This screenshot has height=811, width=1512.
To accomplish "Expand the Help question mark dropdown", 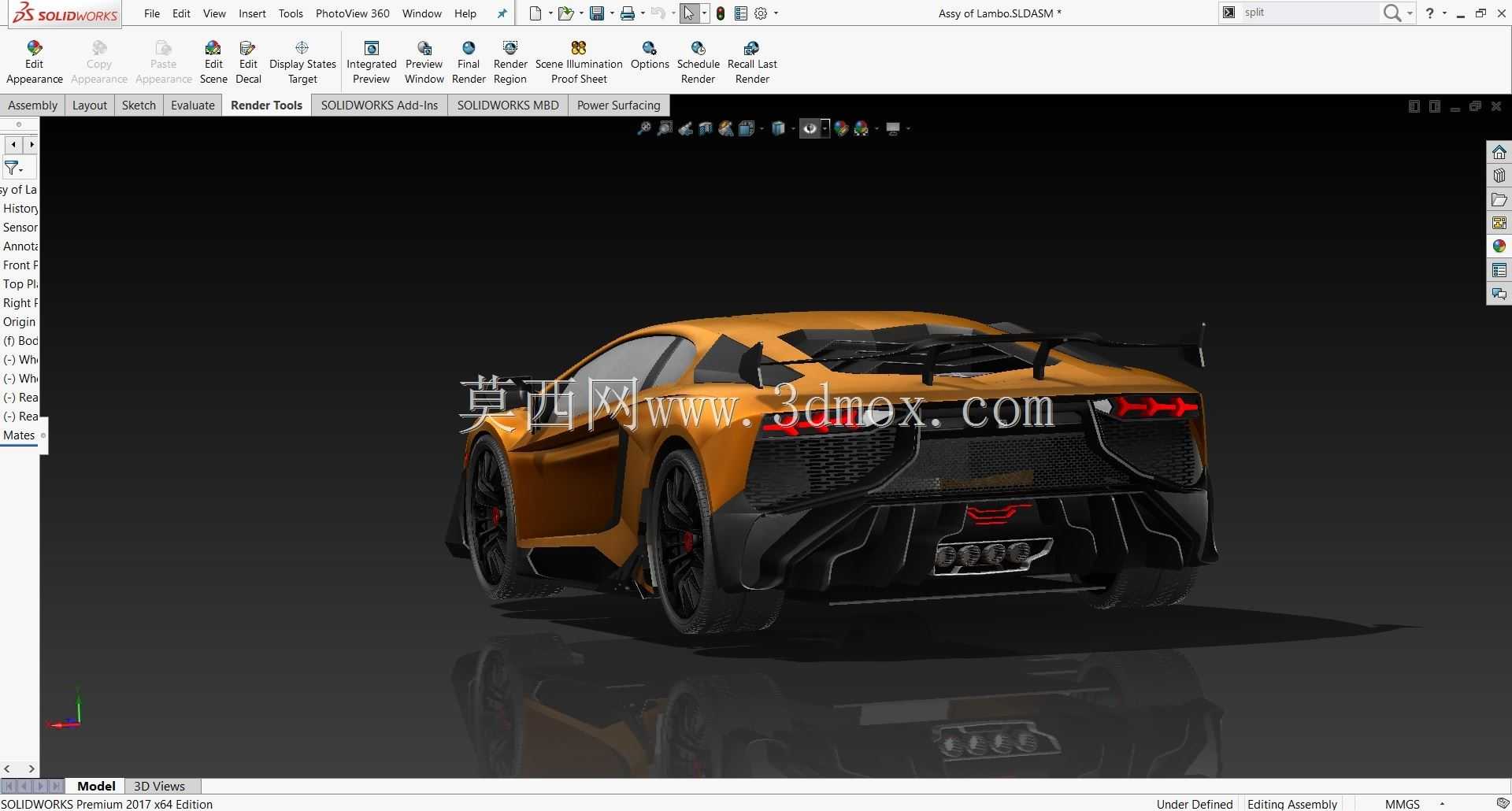I will [x=1444, y=13].
